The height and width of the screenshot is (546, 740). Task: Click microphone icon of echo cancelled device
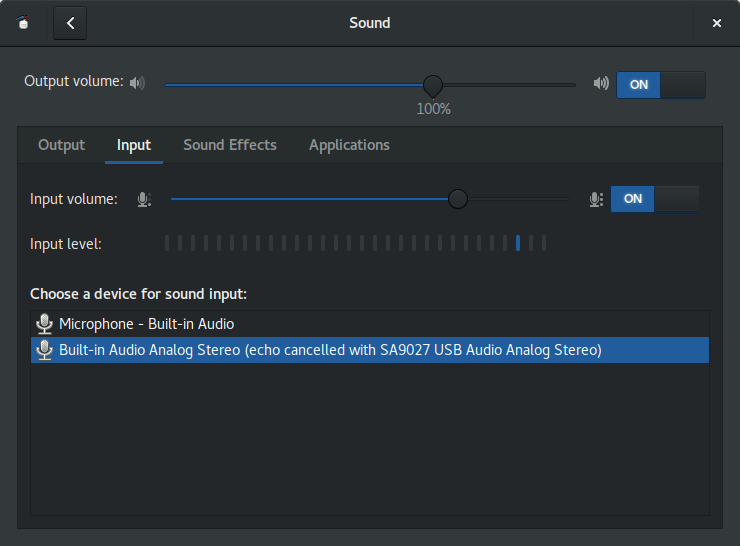(44, 350)
